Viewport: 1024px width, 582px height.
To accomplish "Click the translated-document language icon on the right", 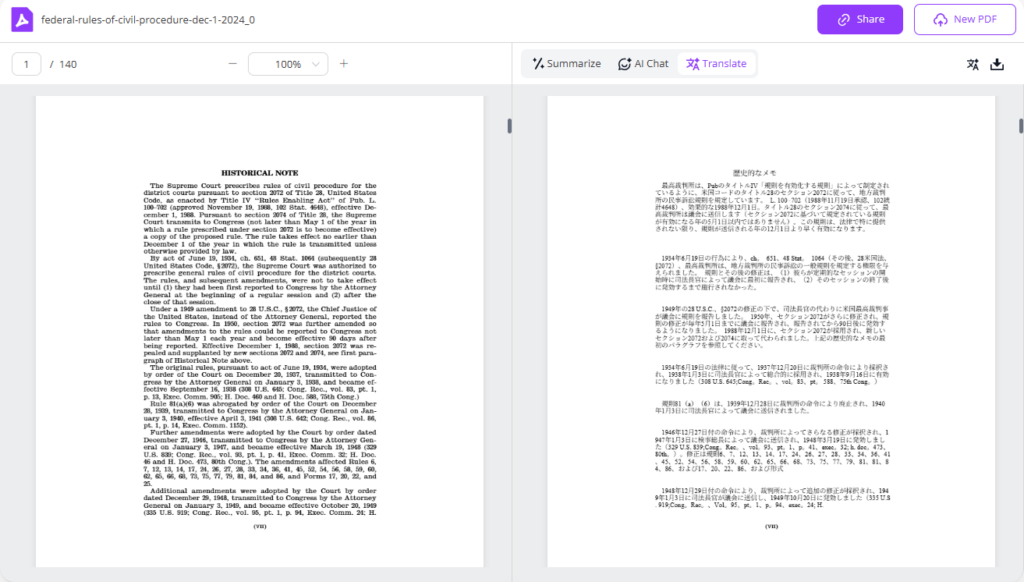I will coord(973,63).
